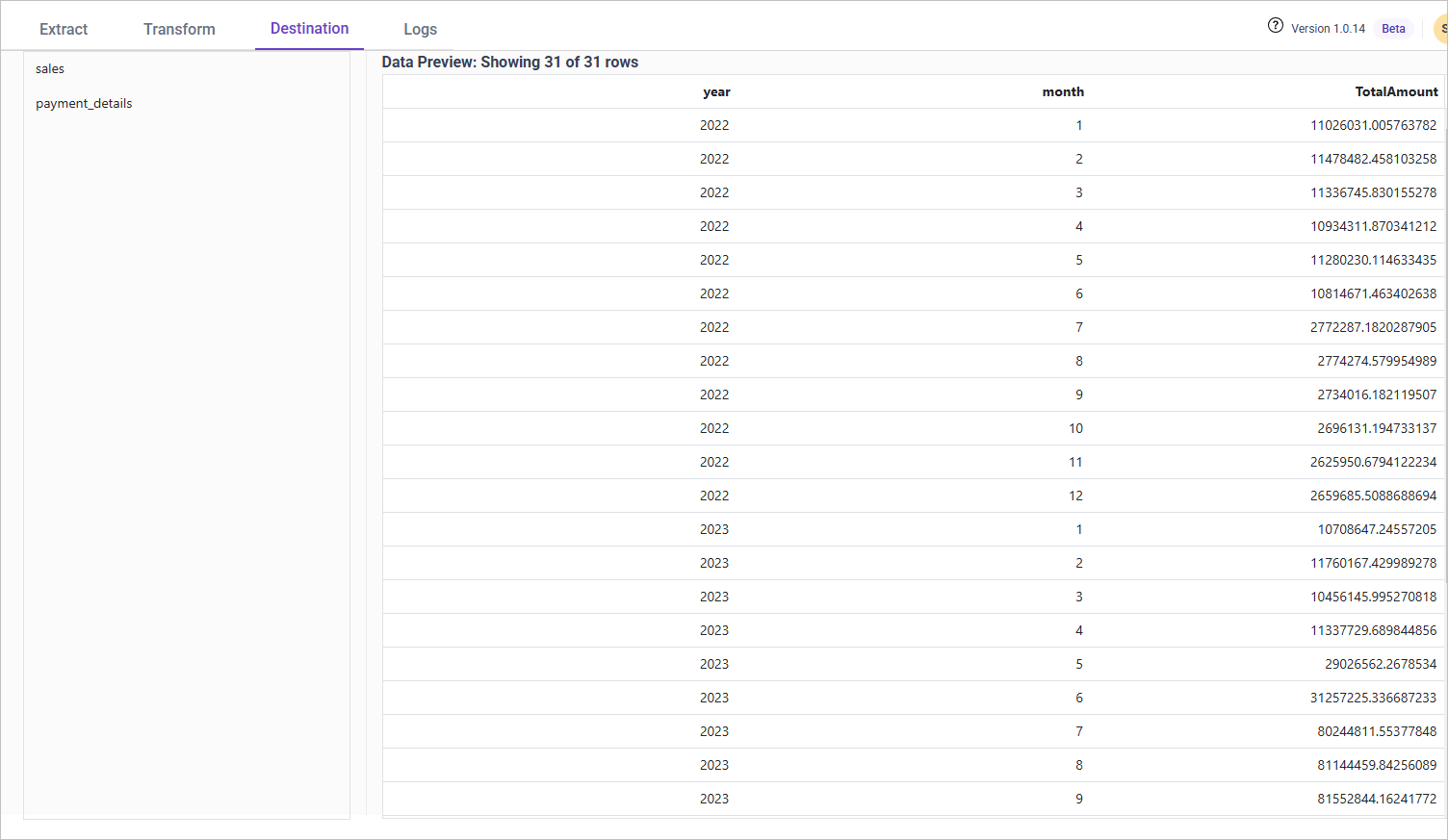Open payment_details in the sidebar list

(84, 104)
